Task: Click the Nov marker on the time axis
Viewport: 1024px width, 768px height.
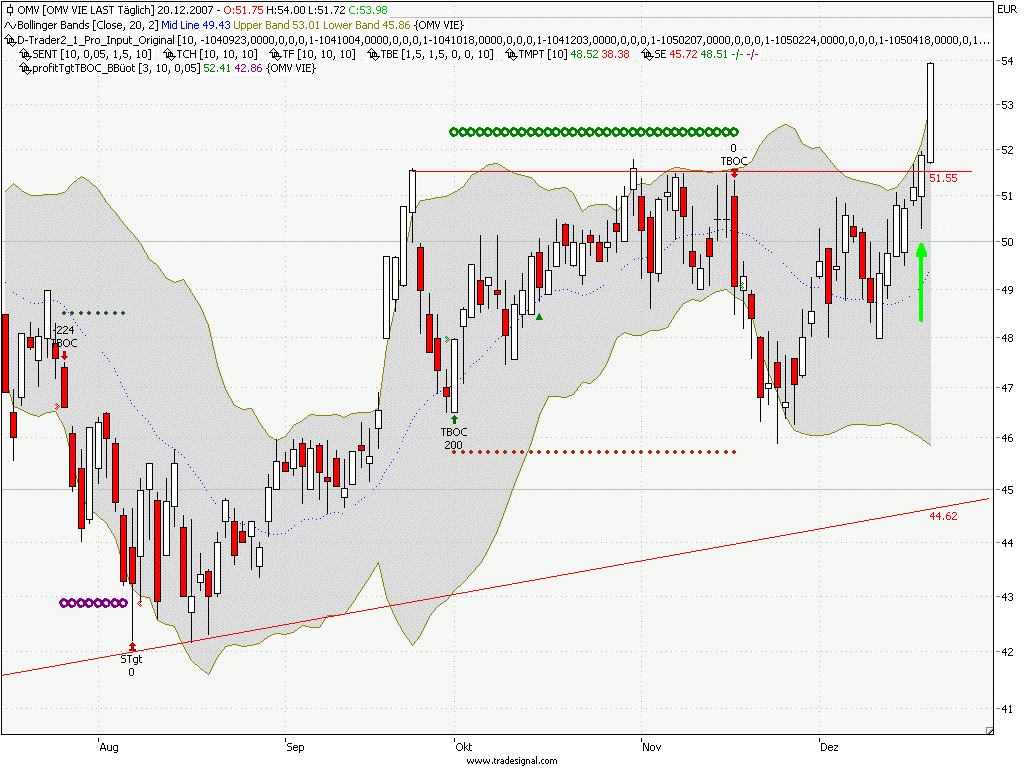Action: pos(651,746)
